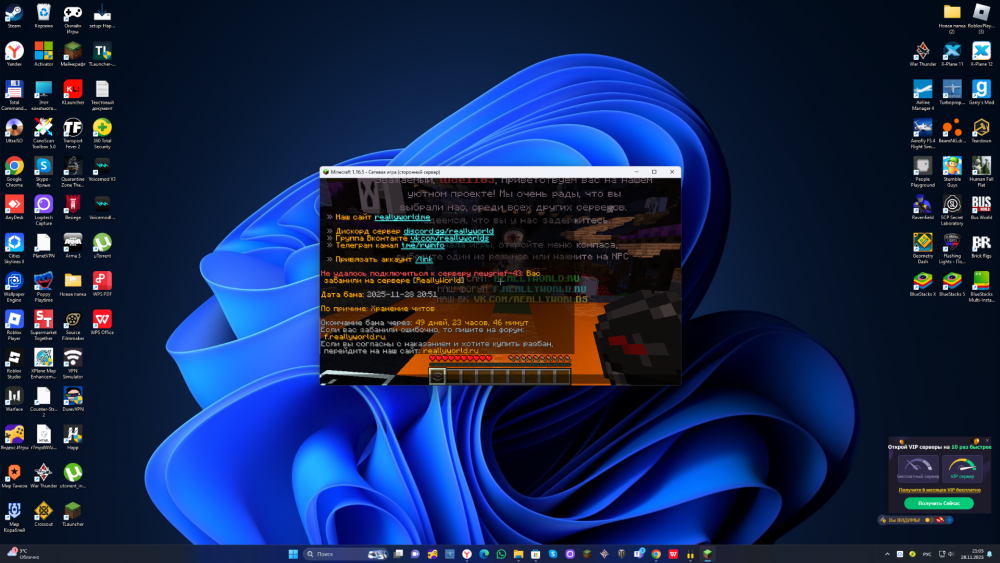Select the Новая папка (2) folder on desktop

(952, 18)
